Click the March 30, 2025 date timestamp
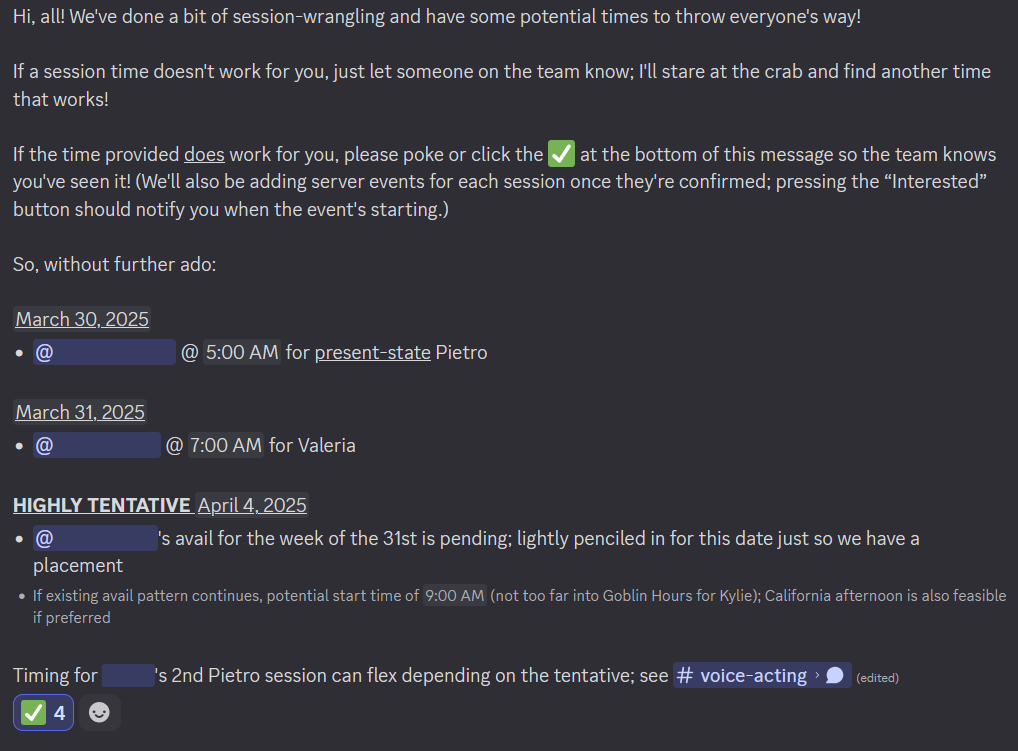This screenshot has width=1018, height=751. click(82, 319)
